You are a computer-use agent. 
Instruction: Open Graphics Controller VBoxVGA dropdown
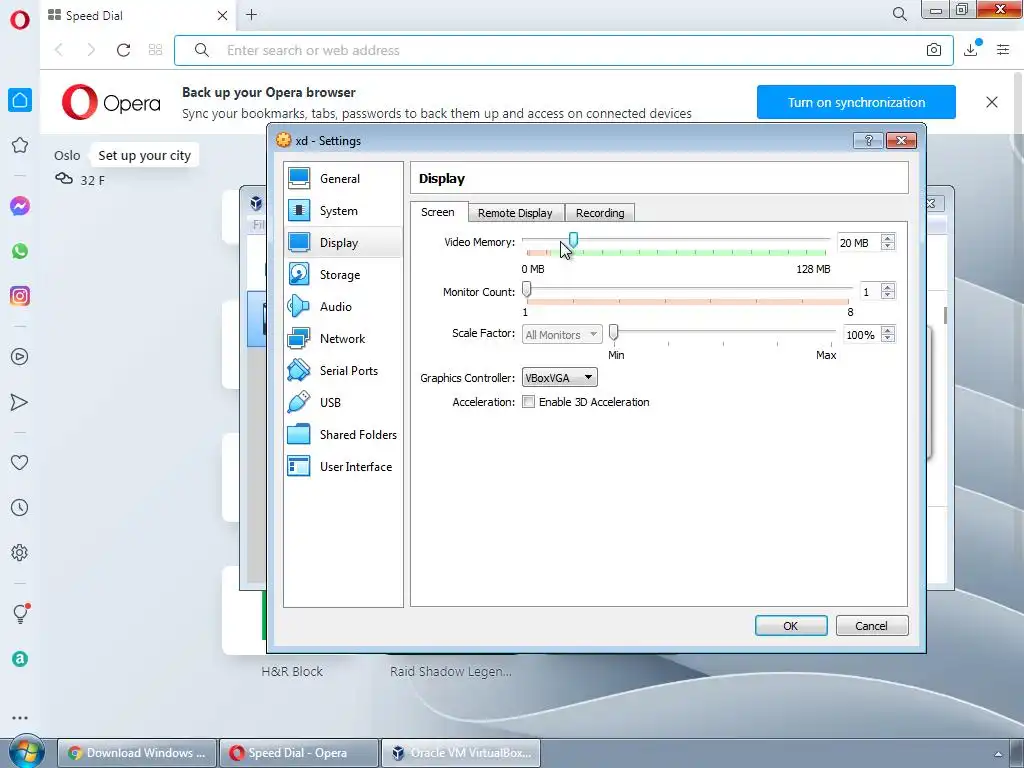(x=560, y=377)
